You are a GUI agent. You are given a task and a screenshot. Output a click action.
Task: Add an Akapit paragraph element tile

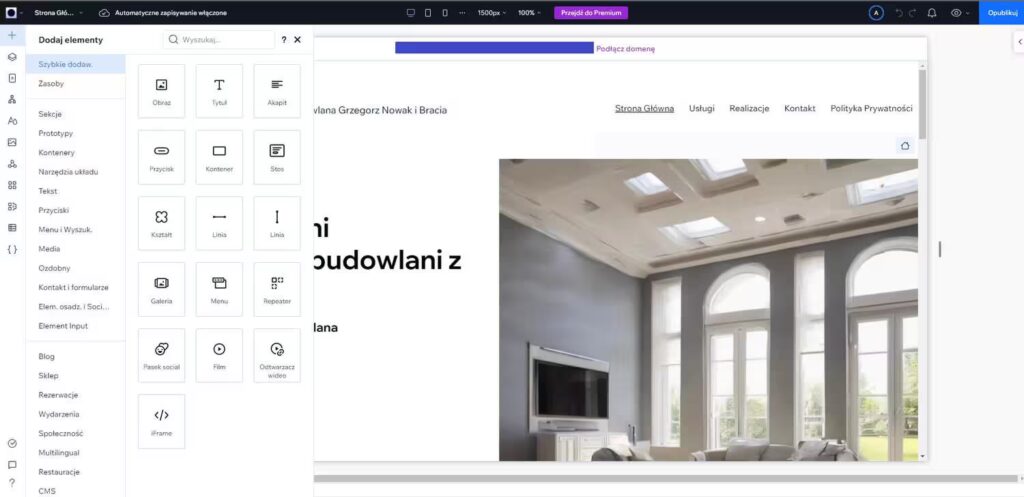(x=277, y=91)
